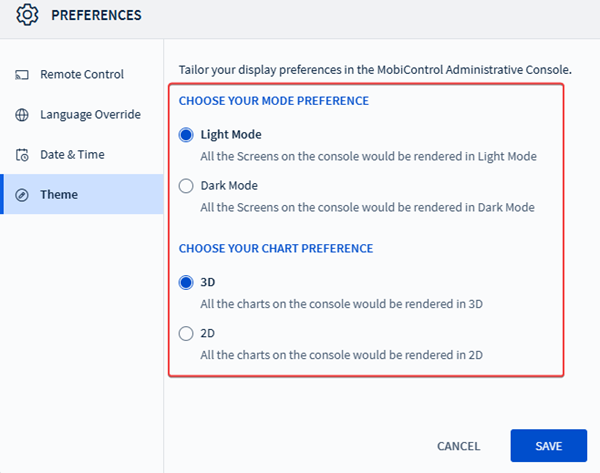Screen dimensions: 600x473
Task: Open the Remote Control settings tab
Action: pyautogui.click(x=82, y=75)
